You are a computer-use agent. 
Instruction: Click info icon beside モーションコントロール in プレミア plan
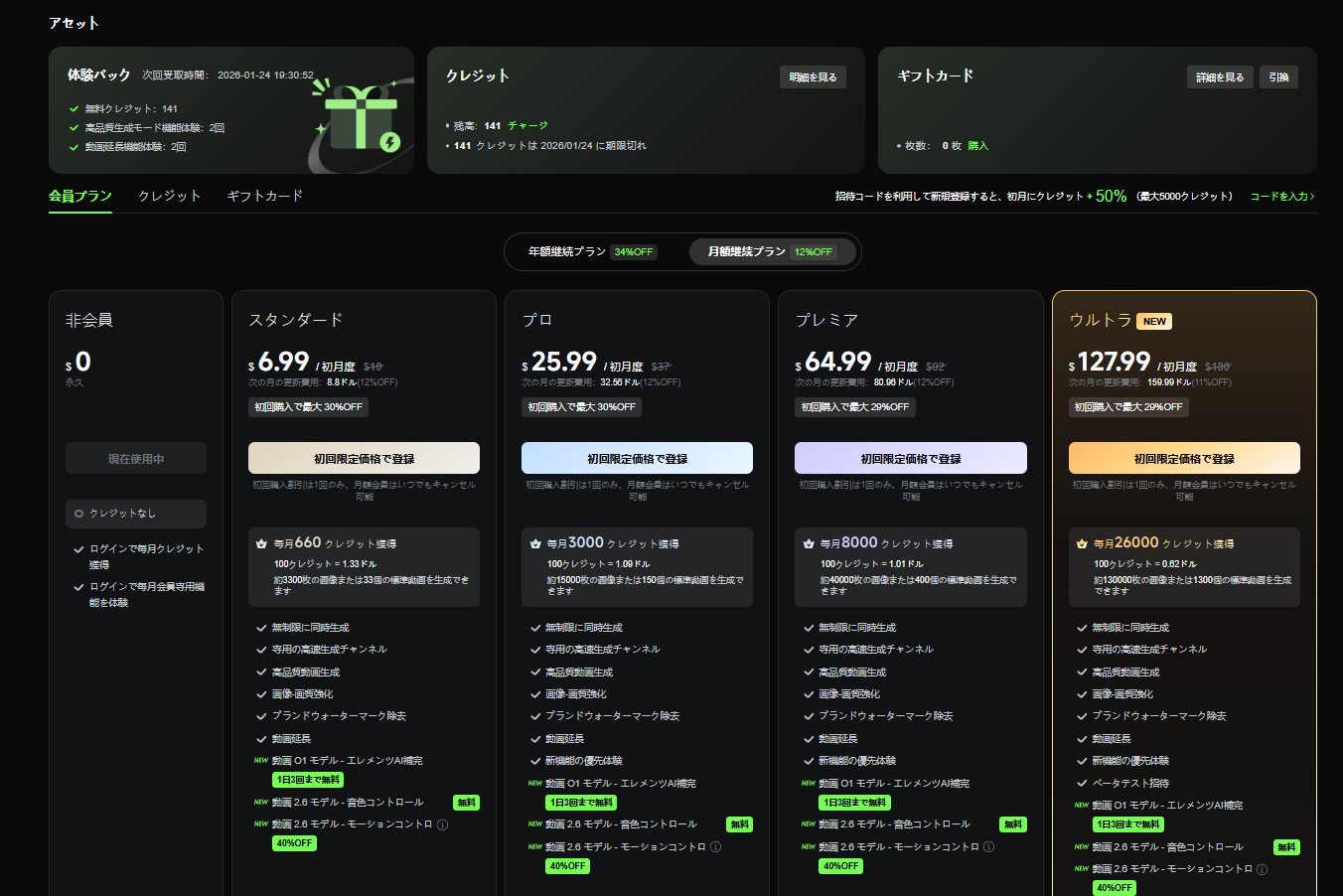(x=988, y=847)
